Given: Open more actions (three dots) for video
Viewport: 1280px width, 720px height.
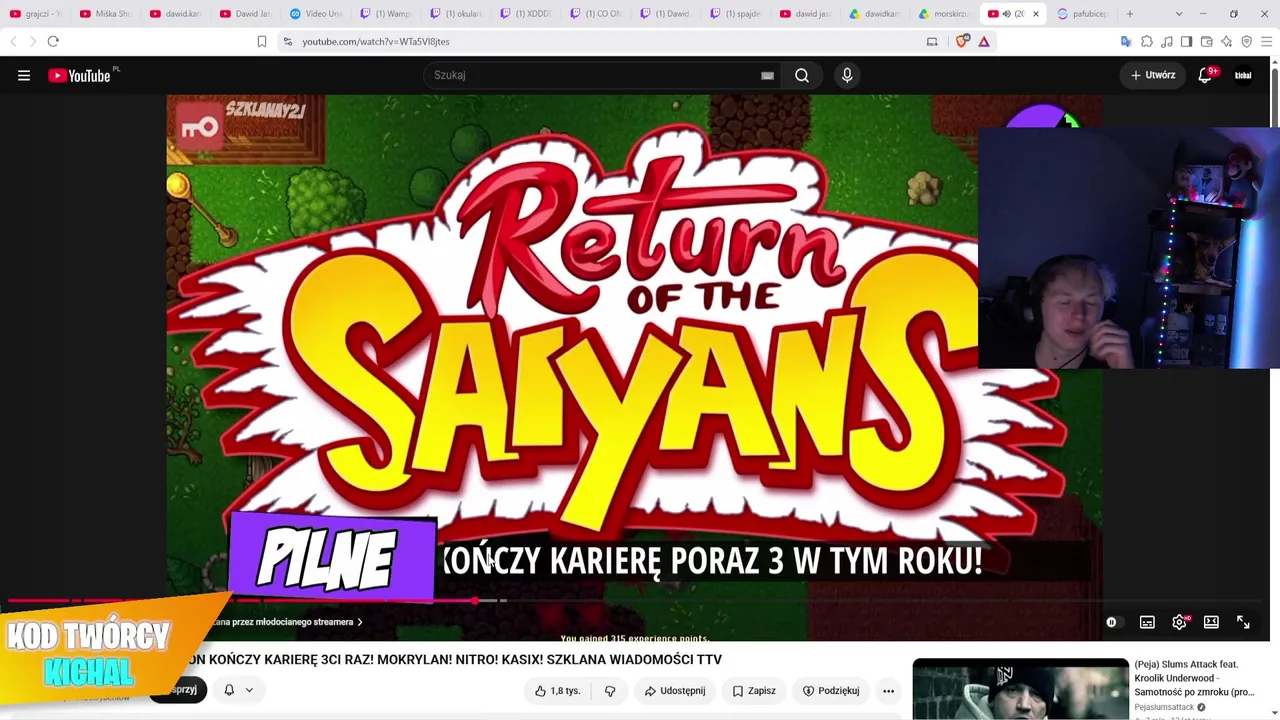Looking at the screenshot, I should [888, 691].
